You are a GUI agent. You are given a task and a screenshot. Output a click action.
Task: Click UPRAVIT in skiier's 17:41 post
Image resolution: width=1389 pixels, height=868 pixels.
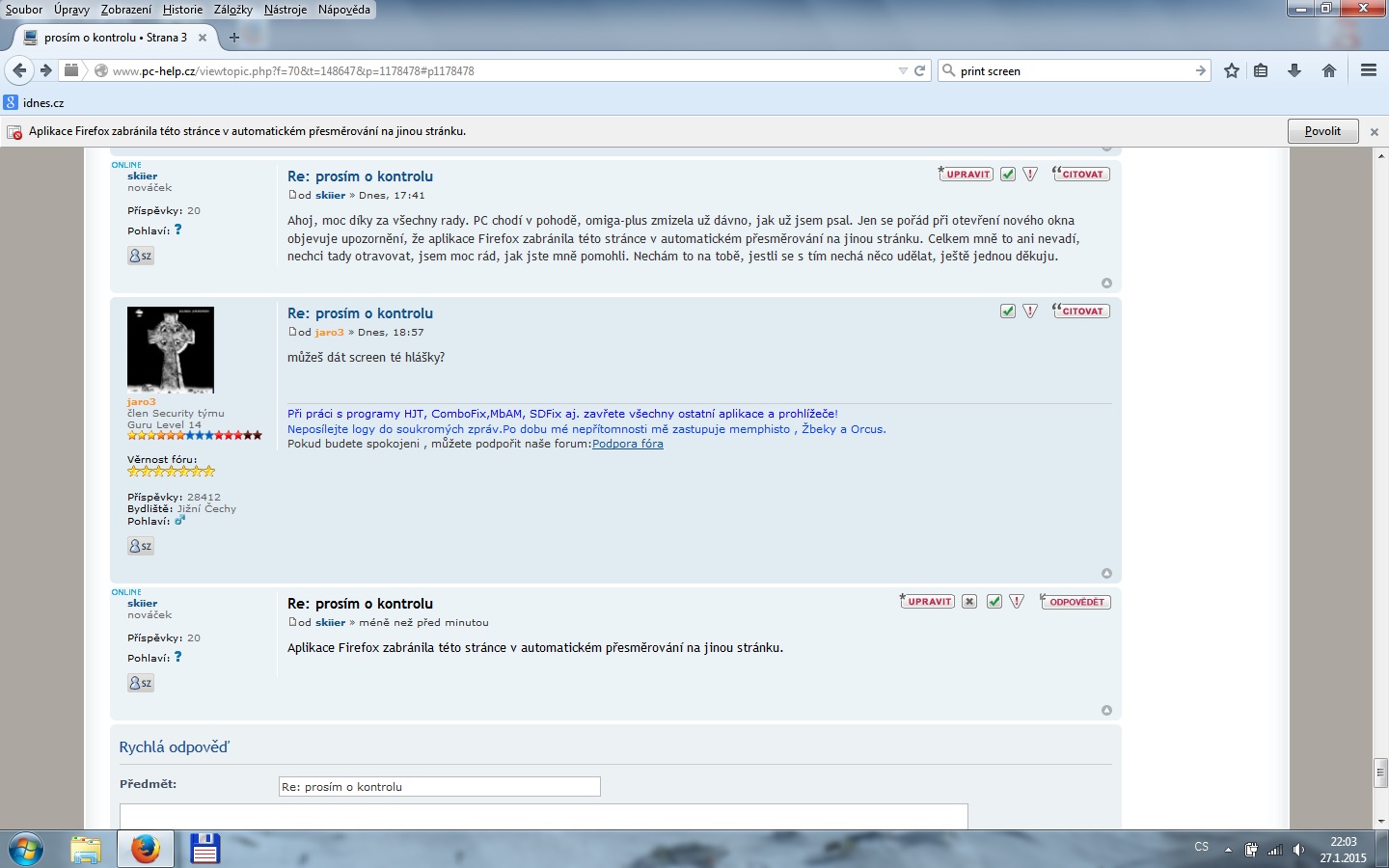966,174
